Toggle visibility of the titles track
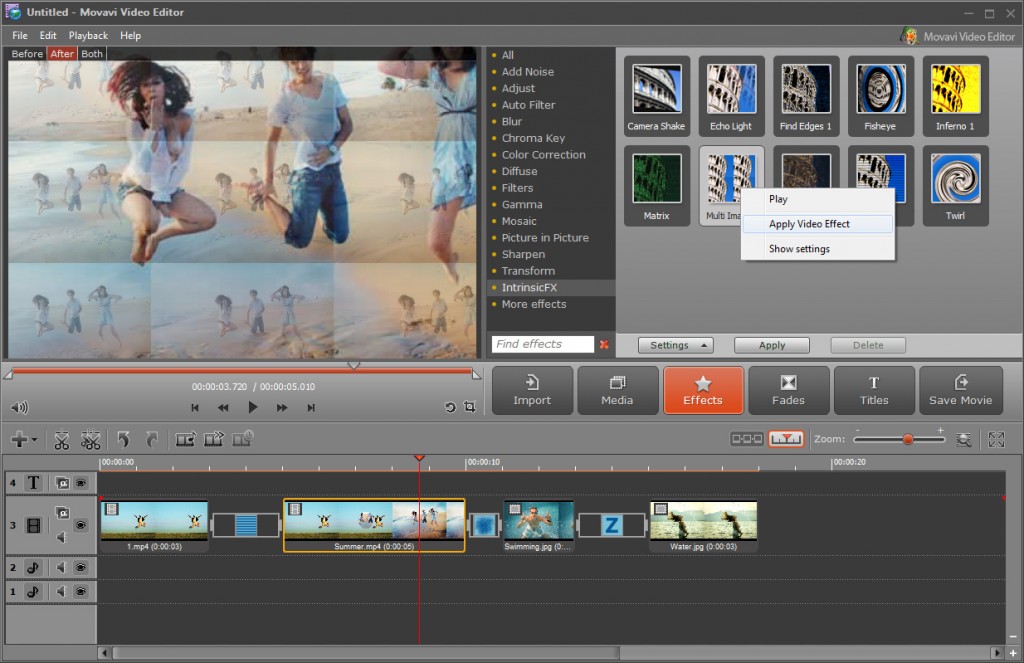This screenshot has height=663, width=1024. (81, 482)
